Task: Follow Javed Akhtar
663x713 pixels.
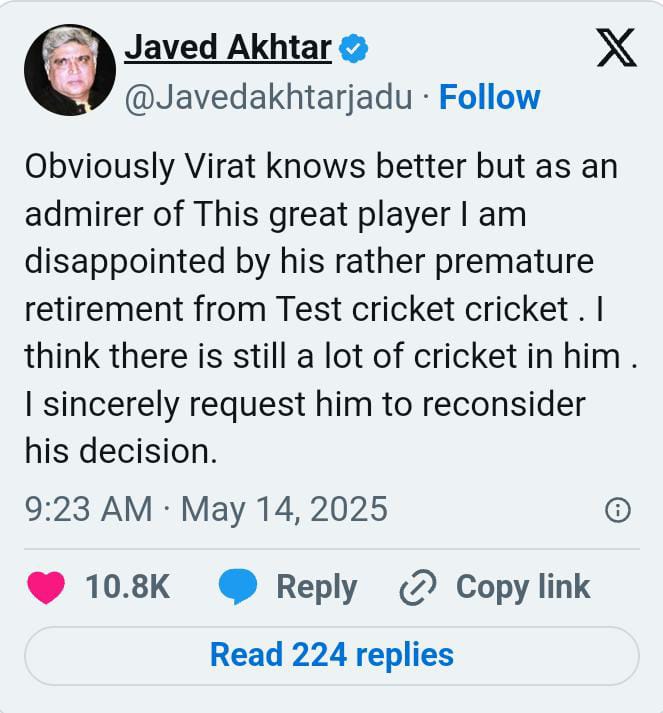Action: click(x=490, y=97)
